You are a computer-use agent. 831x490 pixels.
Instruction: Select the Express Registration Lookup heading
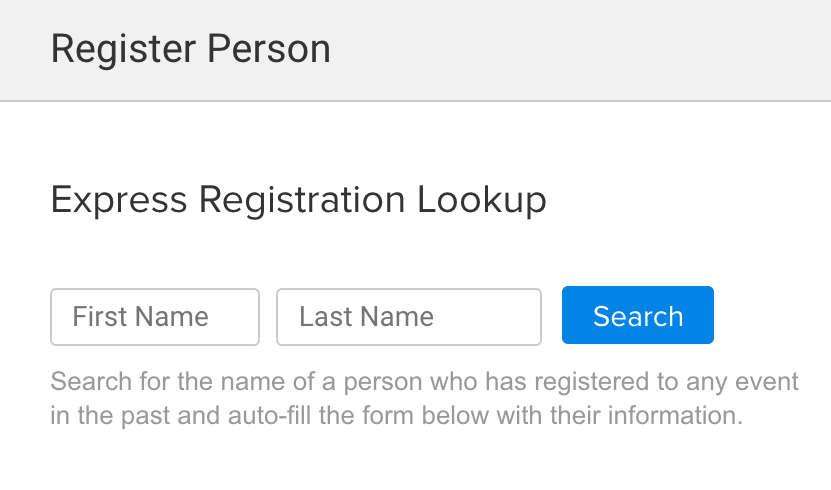[x=298, y=200]
